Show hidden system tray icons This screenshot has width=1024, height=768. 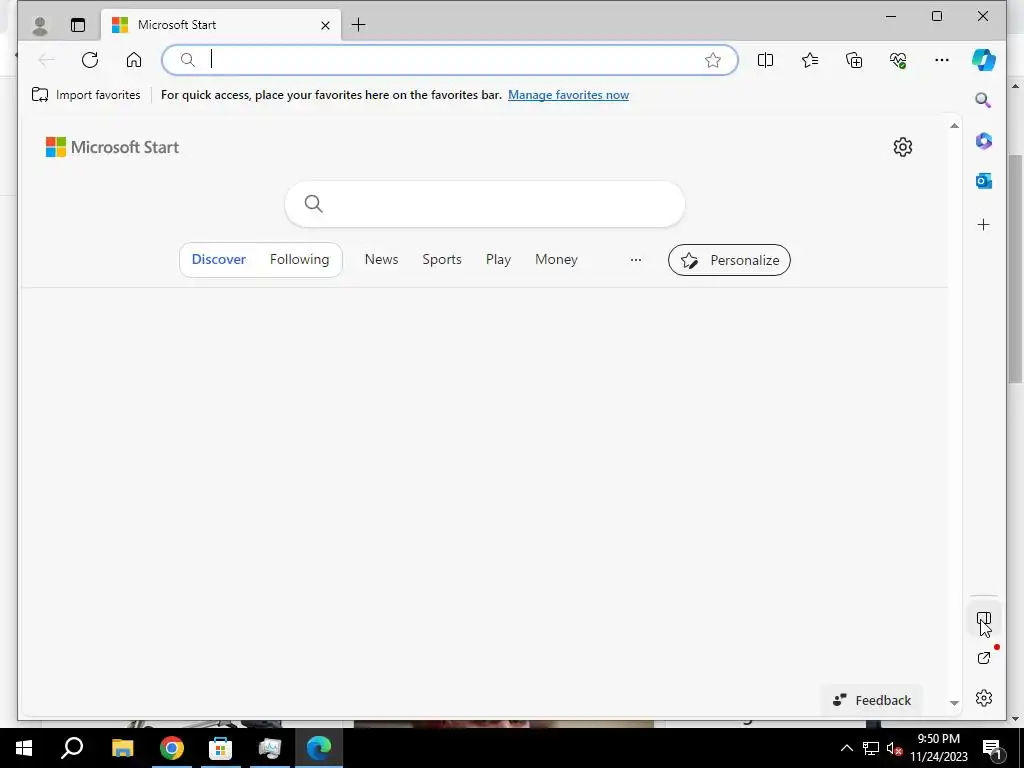tap(846, 748)
